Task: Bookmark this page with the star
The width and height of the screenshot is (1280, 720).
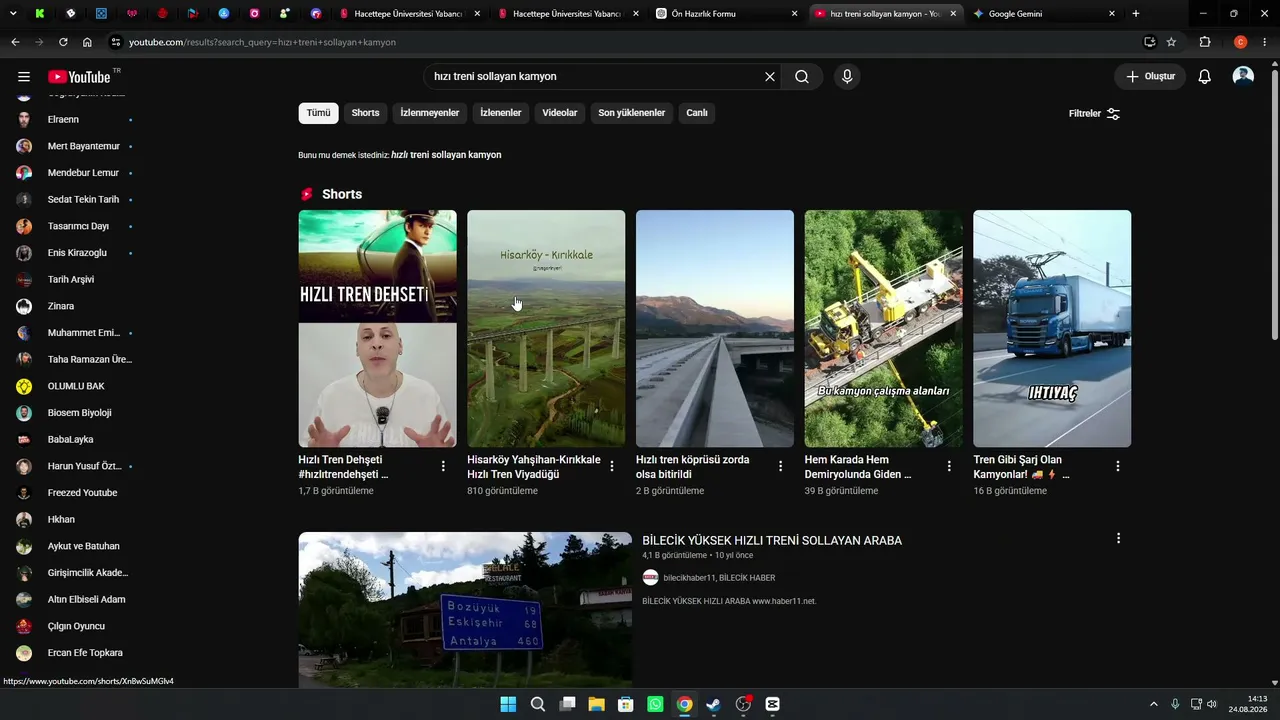Action: (x=1171, y=42)
